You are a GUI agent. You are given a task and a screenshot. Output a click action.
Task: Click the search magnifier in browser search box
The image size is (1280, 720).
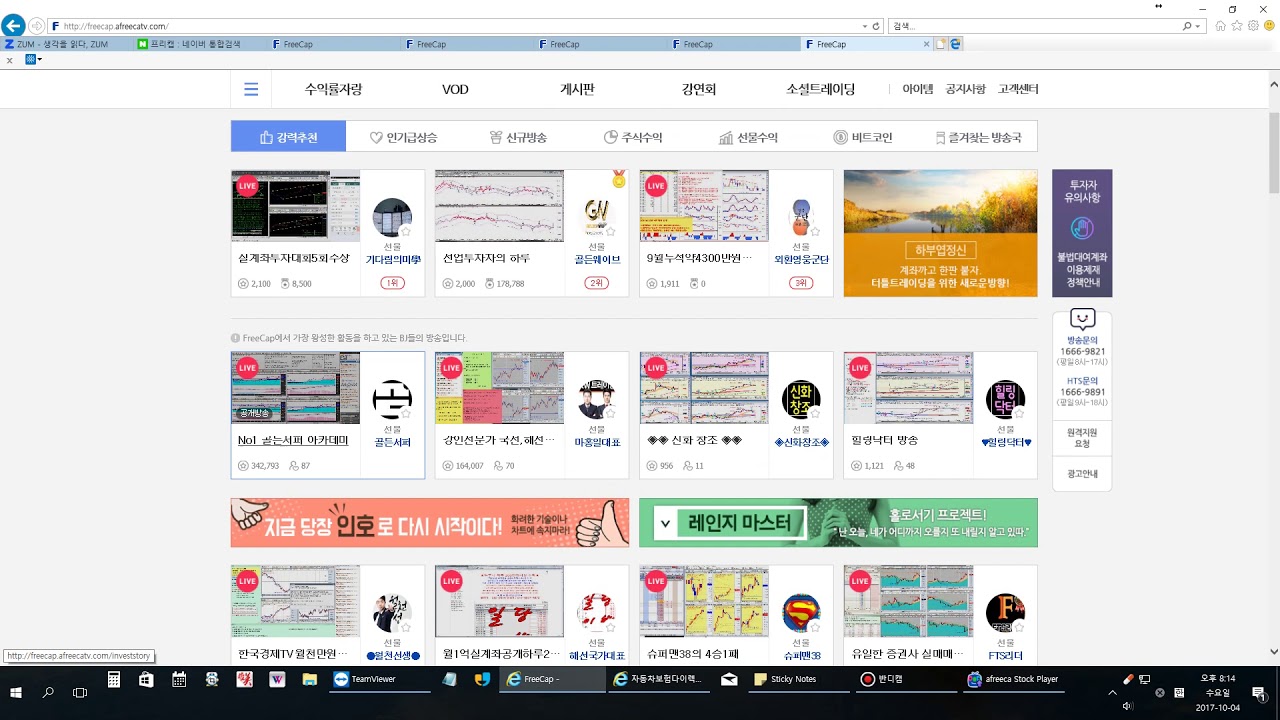(1187, 26)
